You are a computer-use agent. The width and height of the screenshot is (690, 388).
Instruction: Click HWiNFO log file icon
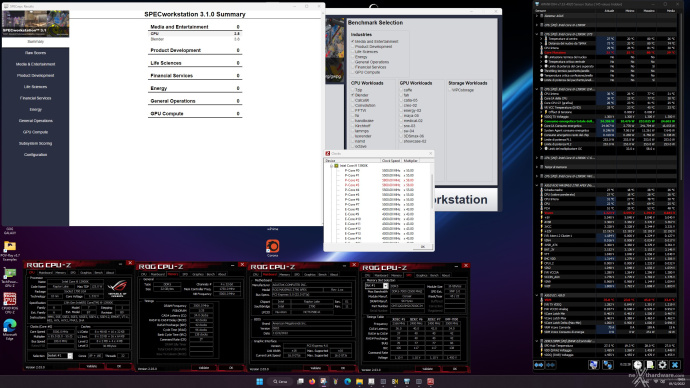650,365
